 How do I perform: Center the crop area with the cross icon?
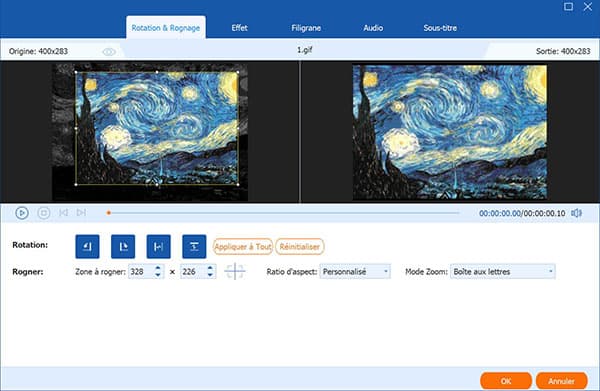tap(235, 272)
